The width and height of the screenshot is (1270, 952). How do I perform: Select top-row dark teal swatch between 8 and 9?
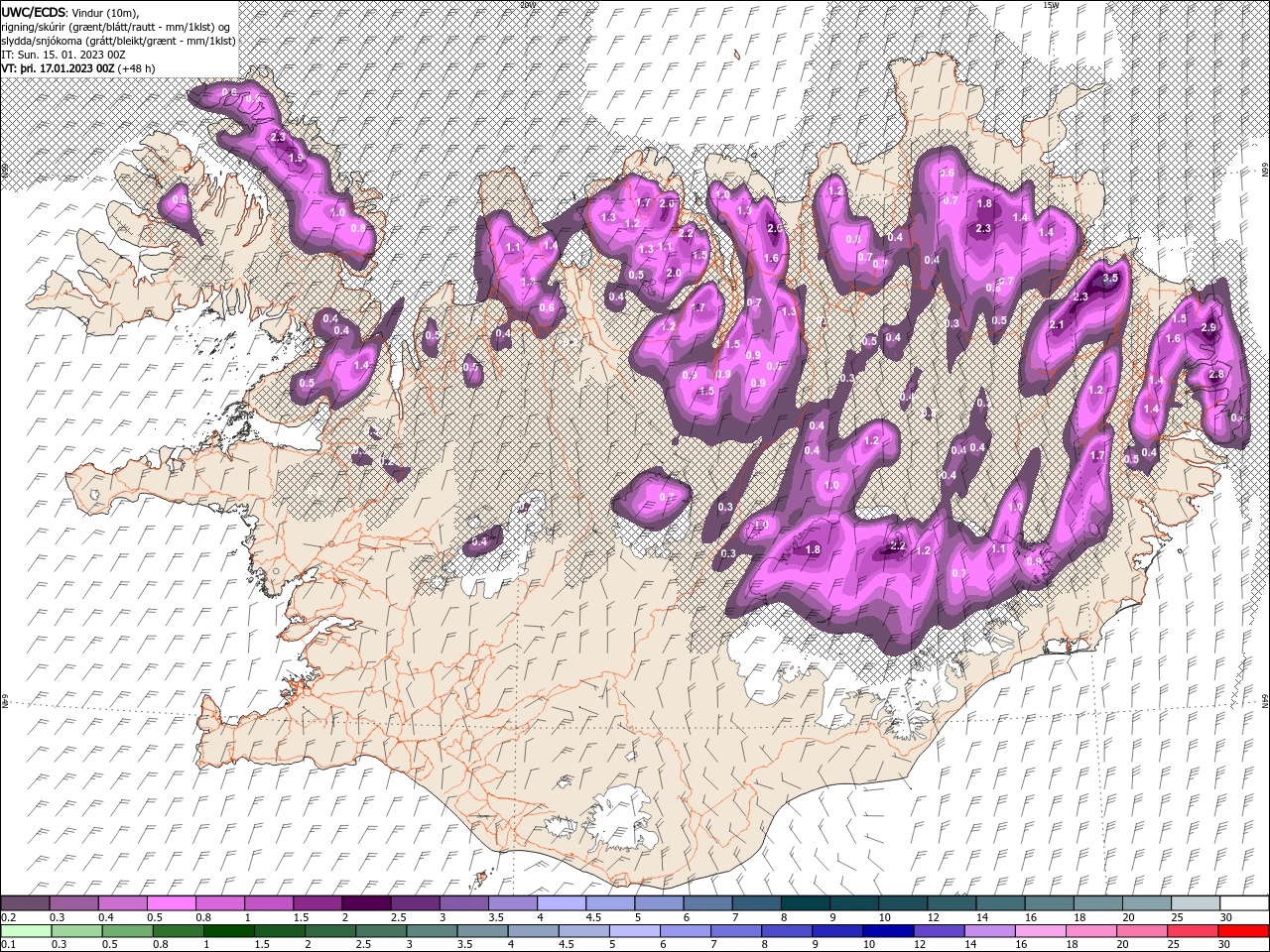pyautogui.click(x=805, y=903)
